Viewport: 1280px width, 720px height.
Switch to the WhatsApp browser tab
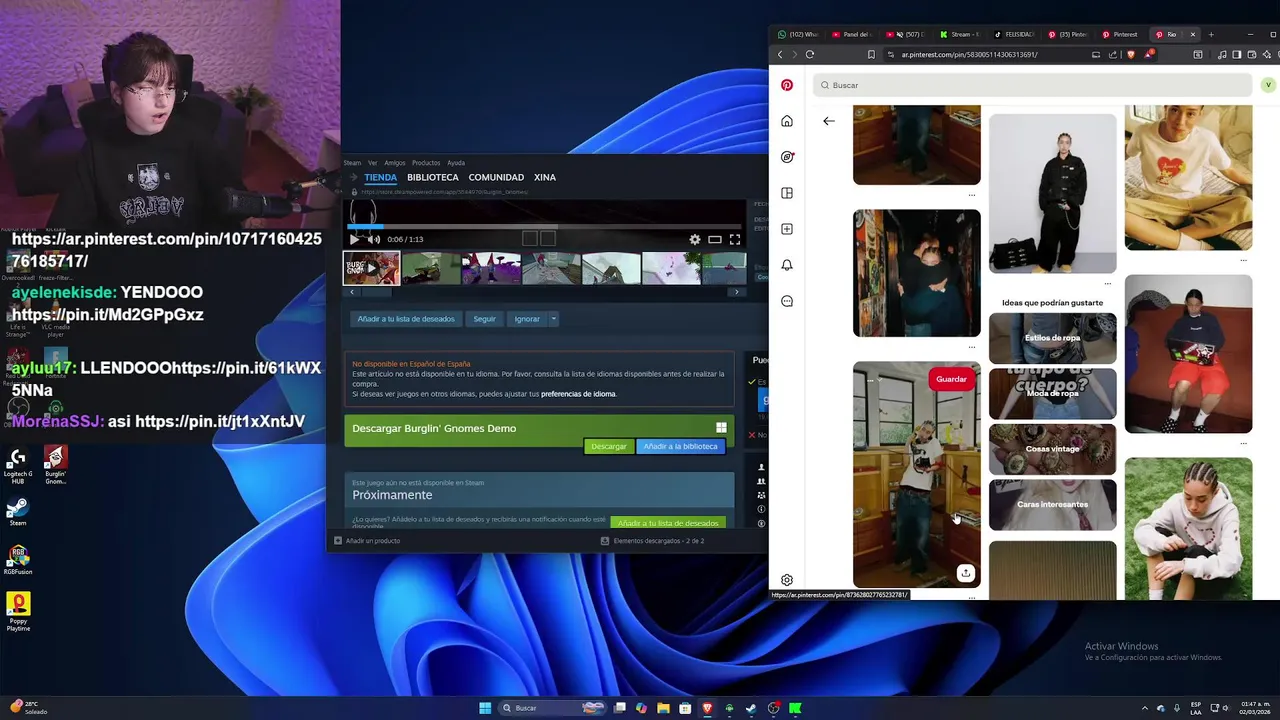click(797, 34)
